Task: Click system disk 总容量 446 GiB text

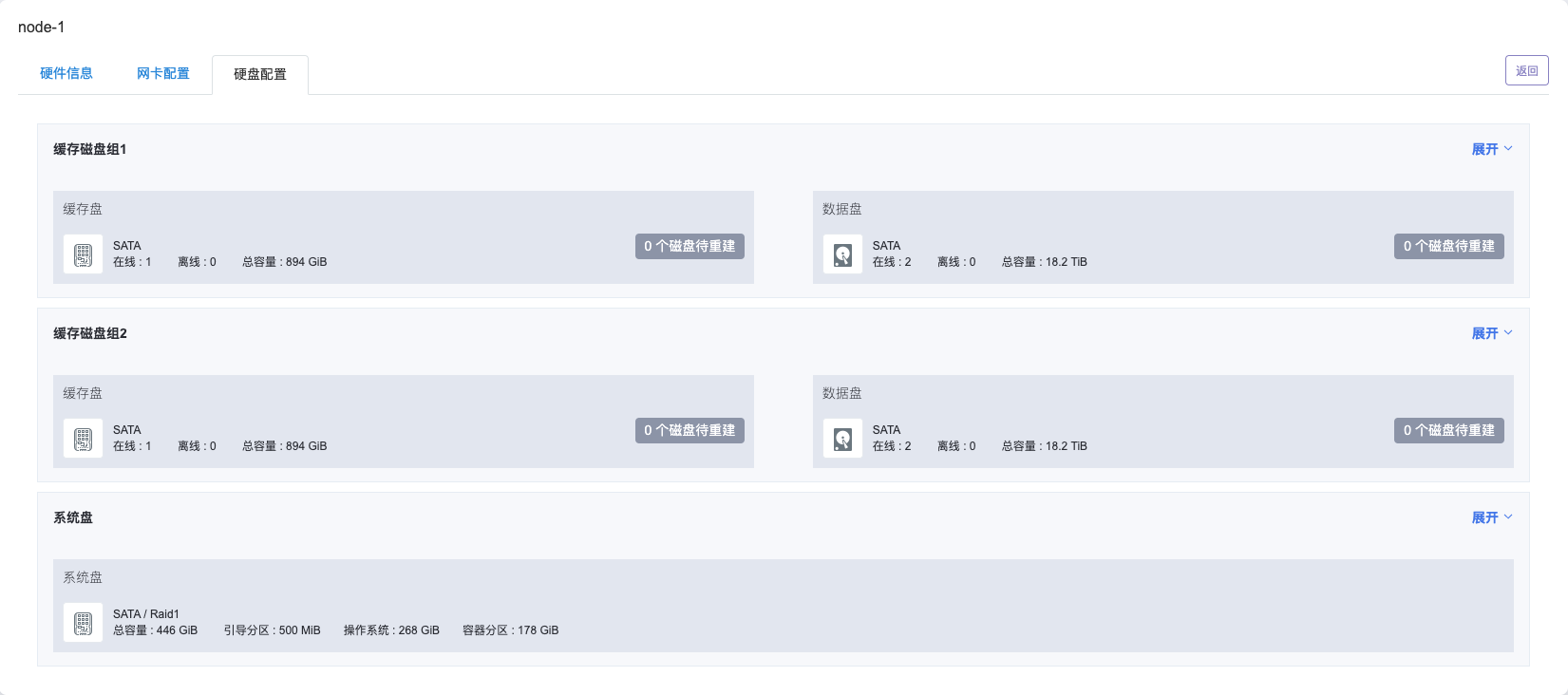Action: click(x=155, y=630)
